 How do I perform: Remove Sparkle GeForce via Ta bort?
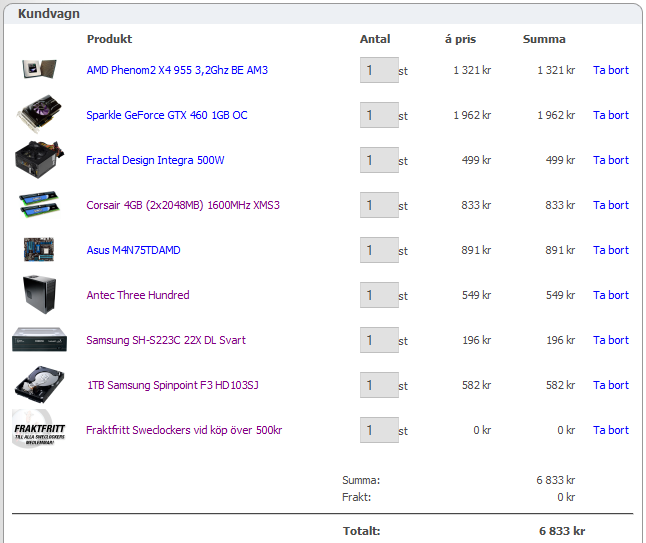tap(611, 115)
